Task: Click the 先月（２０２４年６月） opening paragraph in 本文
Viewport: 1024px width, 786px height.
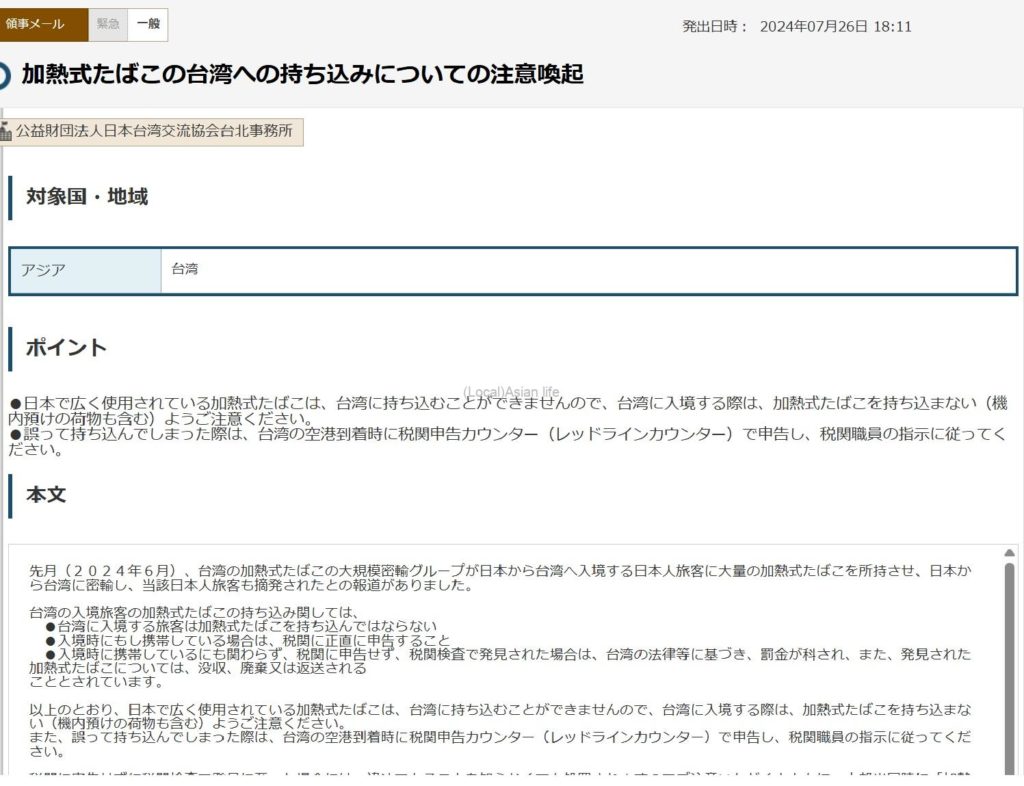Action: [x=500, y=577]
